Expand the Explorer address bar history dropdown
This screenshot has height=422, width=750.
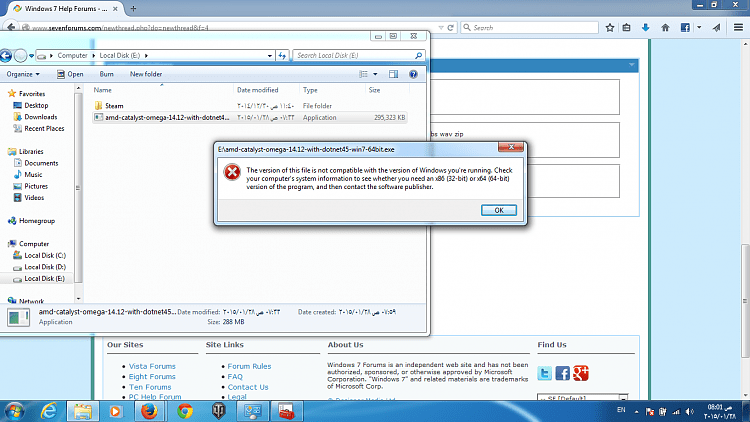(270, 56)
